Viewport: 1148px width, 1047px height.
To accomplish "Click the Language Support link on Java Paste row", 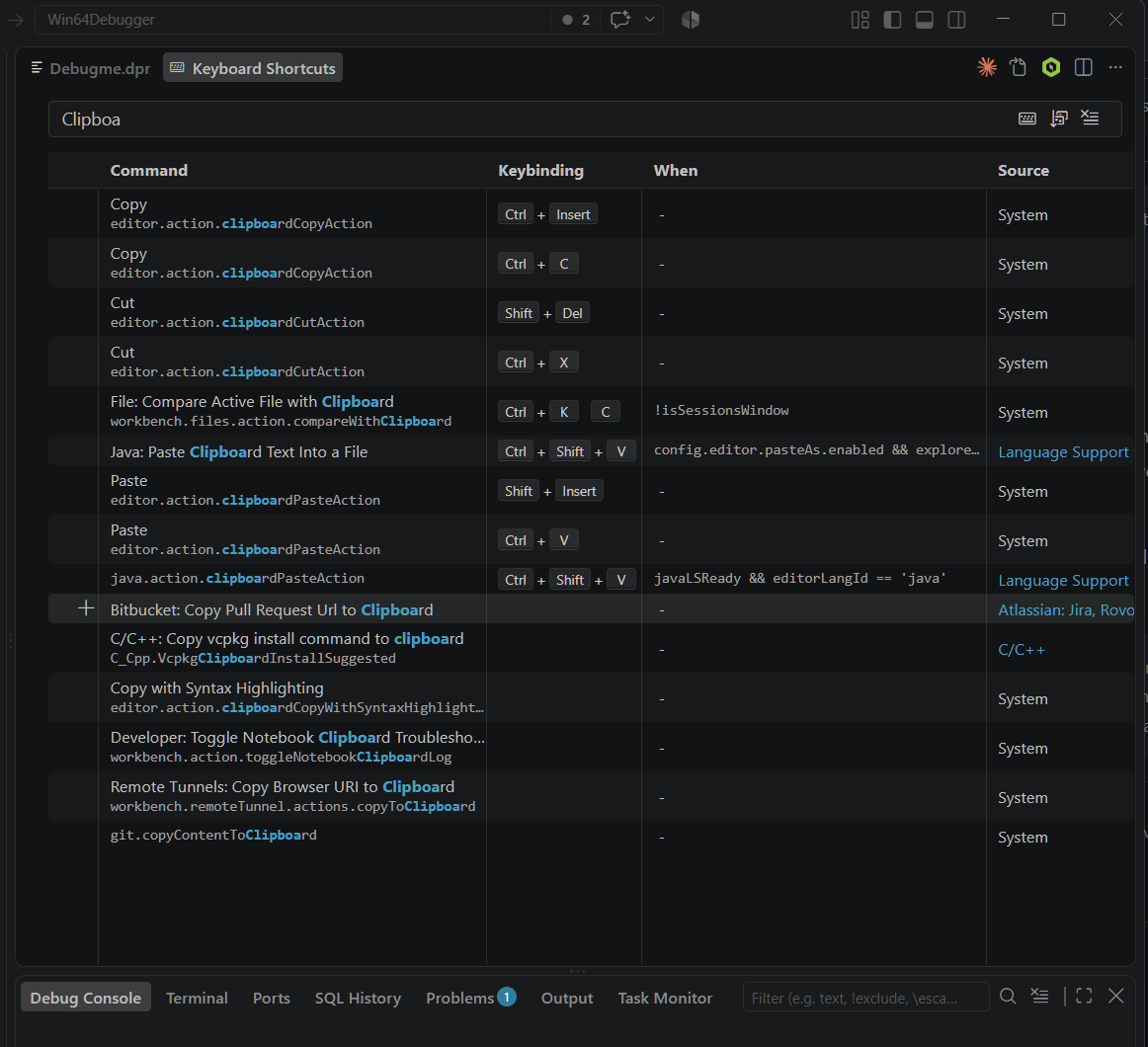I will tap(1063, 452).
